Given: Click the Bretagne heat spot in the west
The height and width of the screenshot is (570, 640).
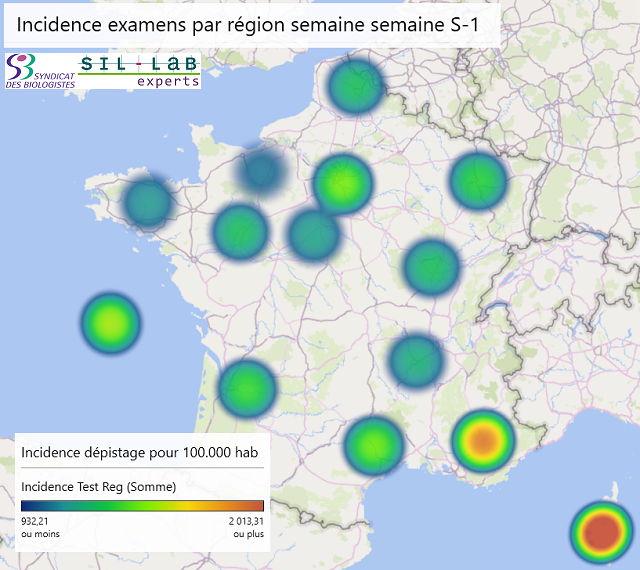Looking at the screenshot, I should pyautogui.click(x=148, y=203).
